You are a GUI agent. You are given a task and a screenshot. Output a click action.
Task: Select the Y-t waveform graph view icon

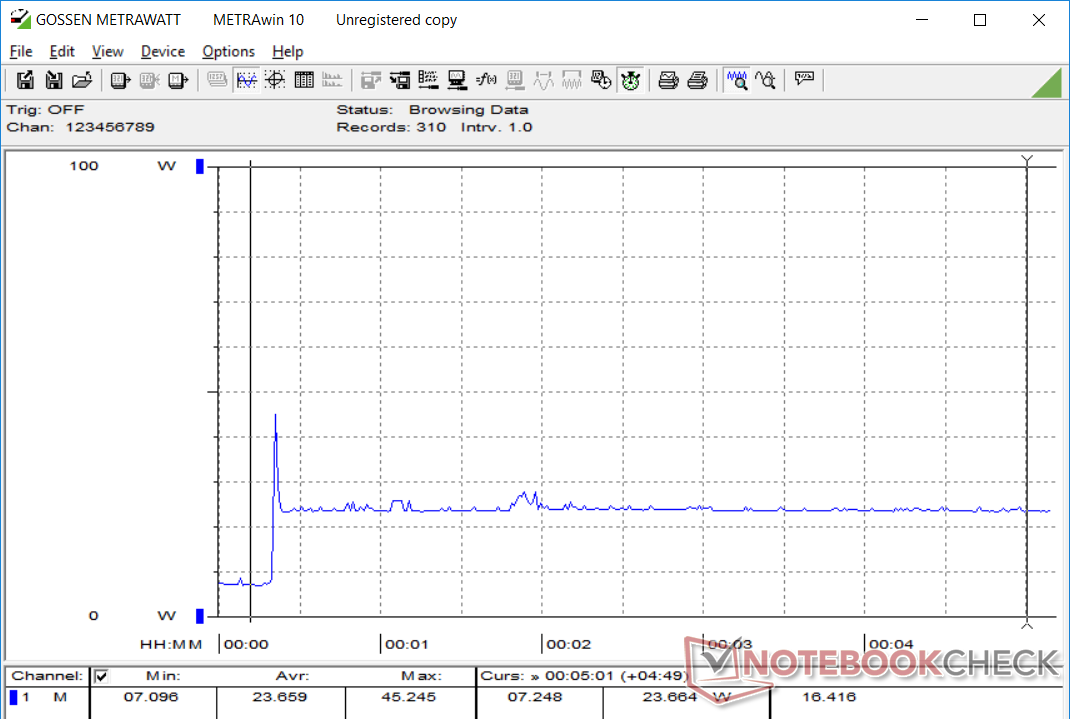tap(246, 80)
